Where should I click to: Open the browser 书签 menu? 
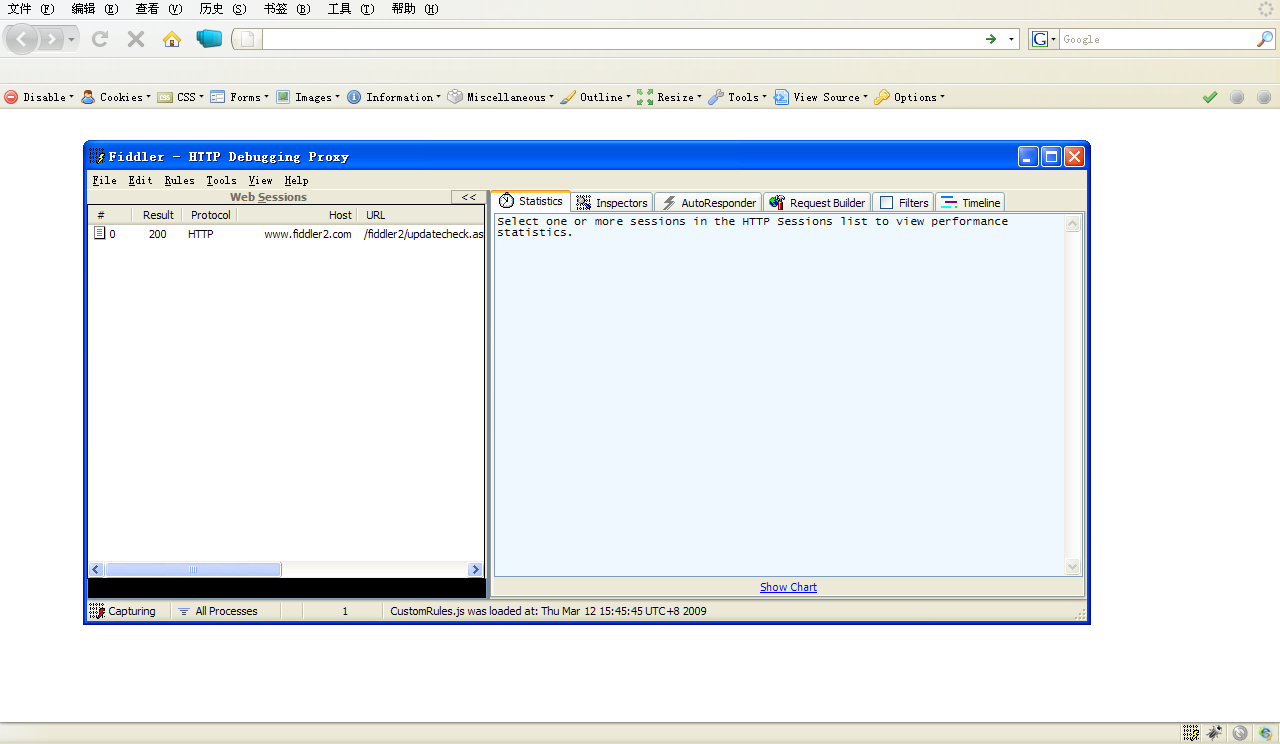pyautogui.click(x=288, y=9)
